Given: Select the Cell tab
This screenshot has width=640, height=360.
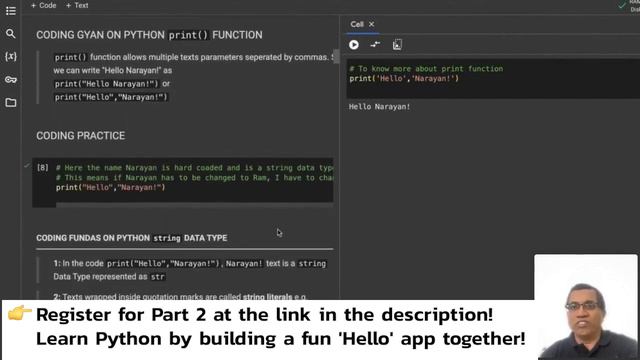Looking at the screenshot, I should 357,24.
